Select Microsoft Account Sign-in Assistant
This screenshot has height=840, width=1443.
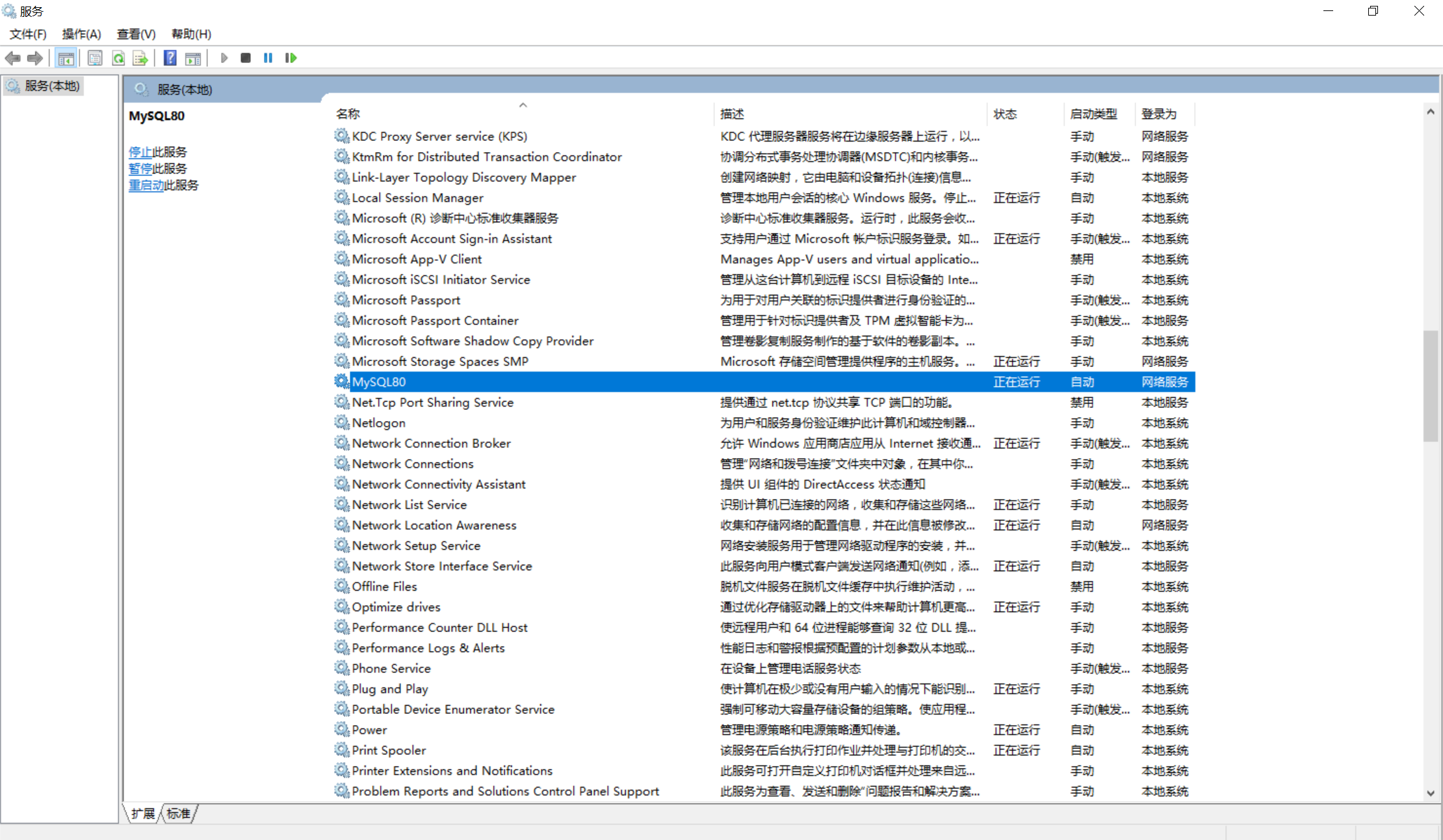point(764,238)
